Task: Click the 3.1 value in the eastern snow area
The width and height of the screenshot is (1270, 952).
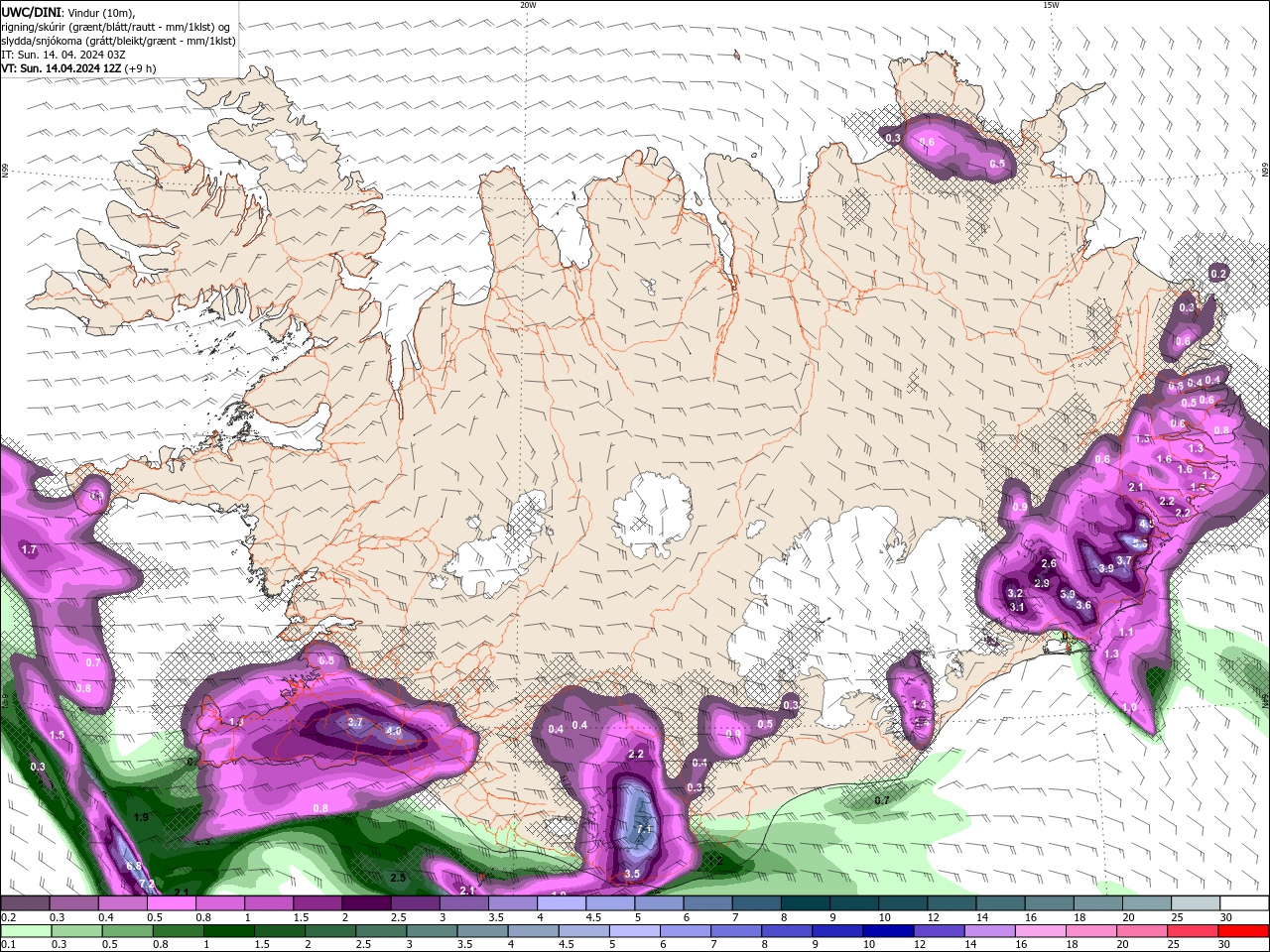Action: [1017, 607]
